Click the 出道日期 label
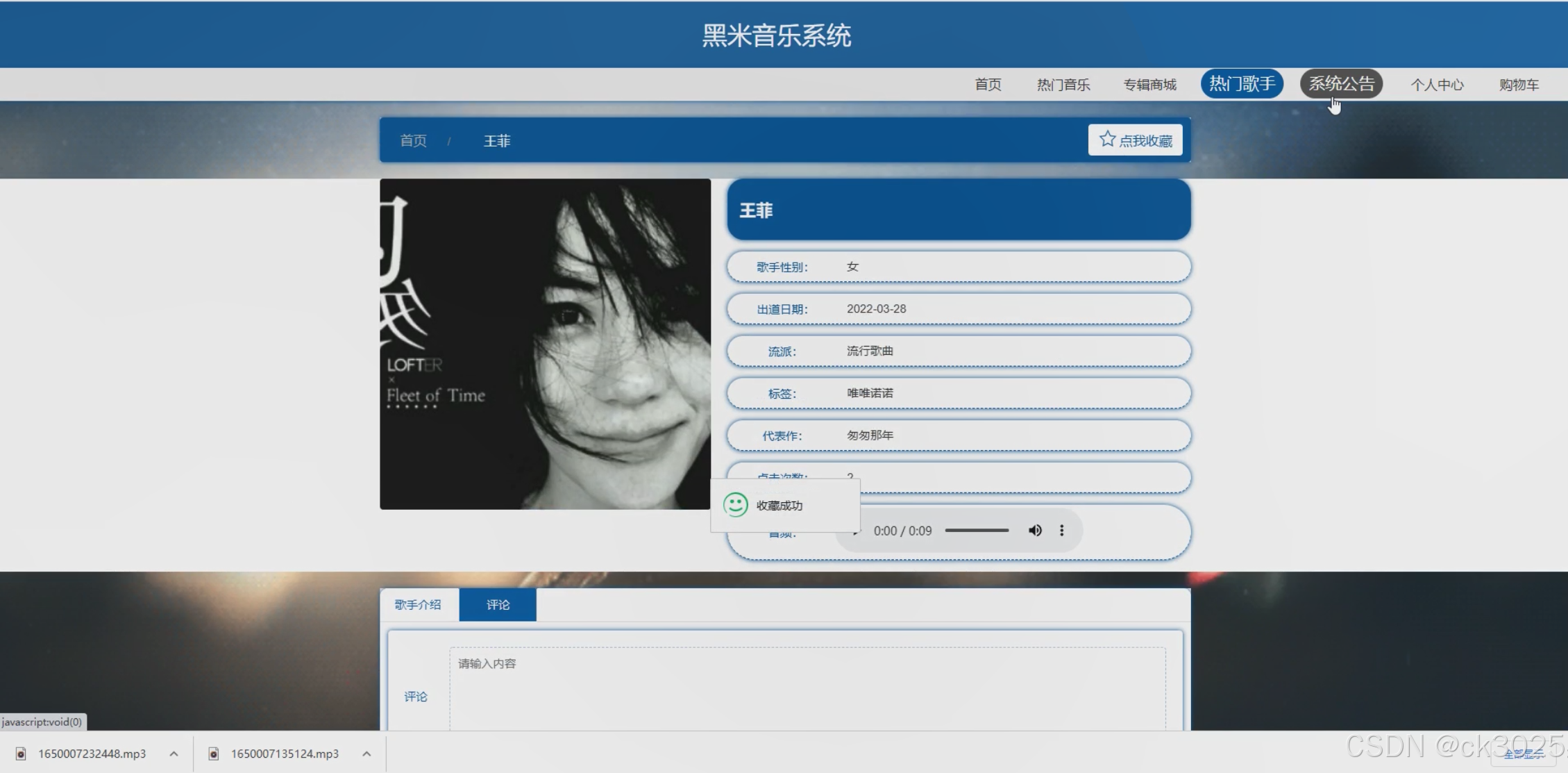Viewport: 1568px width, 773px height. [782, 309]
